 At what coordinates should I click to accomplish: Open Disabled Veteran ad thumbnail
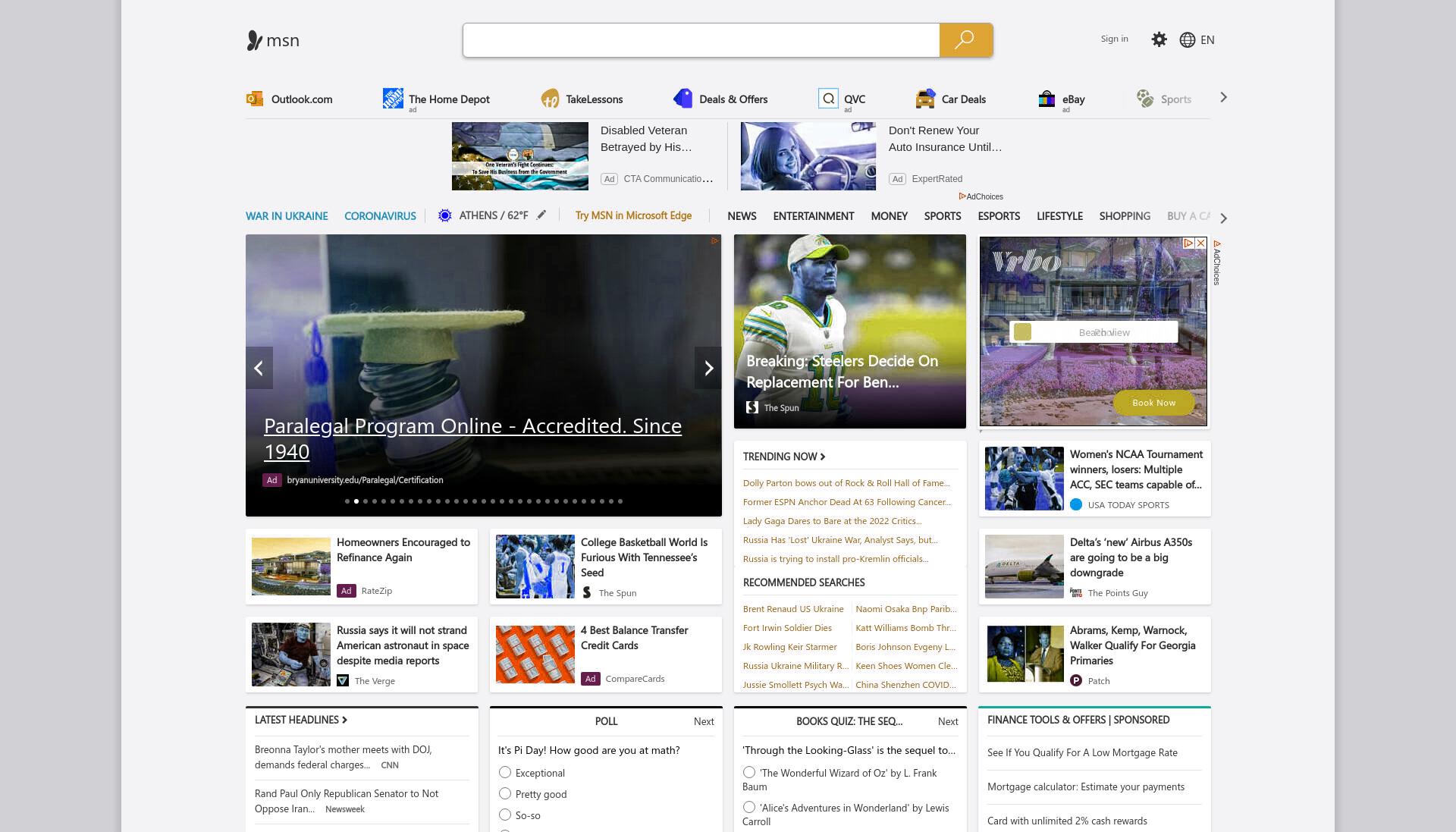(520, 156)
